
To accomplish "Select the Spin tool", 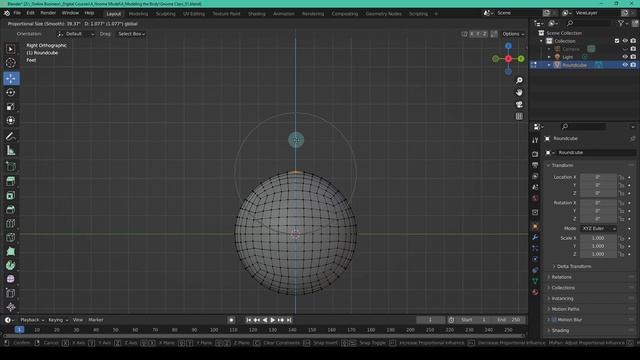I will pos(11,265).
